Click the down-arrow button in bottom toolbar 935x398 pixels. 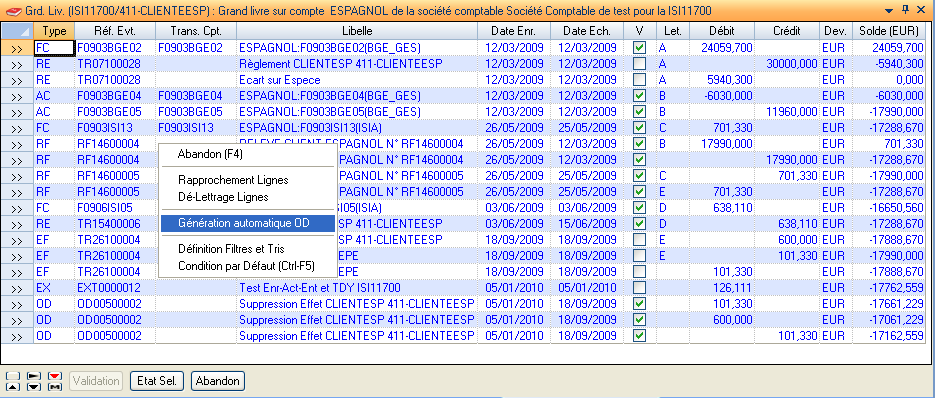[34, 387]
